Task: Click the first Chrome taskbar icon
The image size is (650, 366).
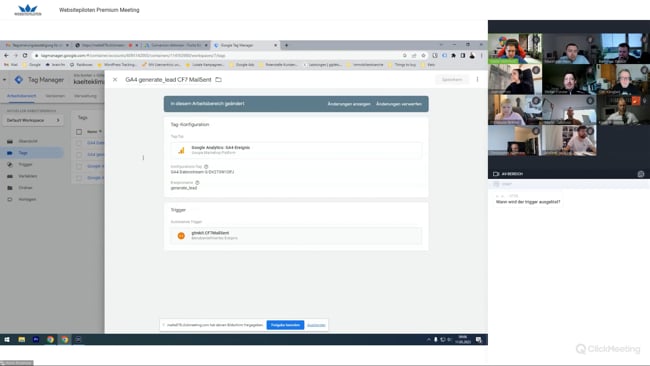Action: click(x=50, y=339)
